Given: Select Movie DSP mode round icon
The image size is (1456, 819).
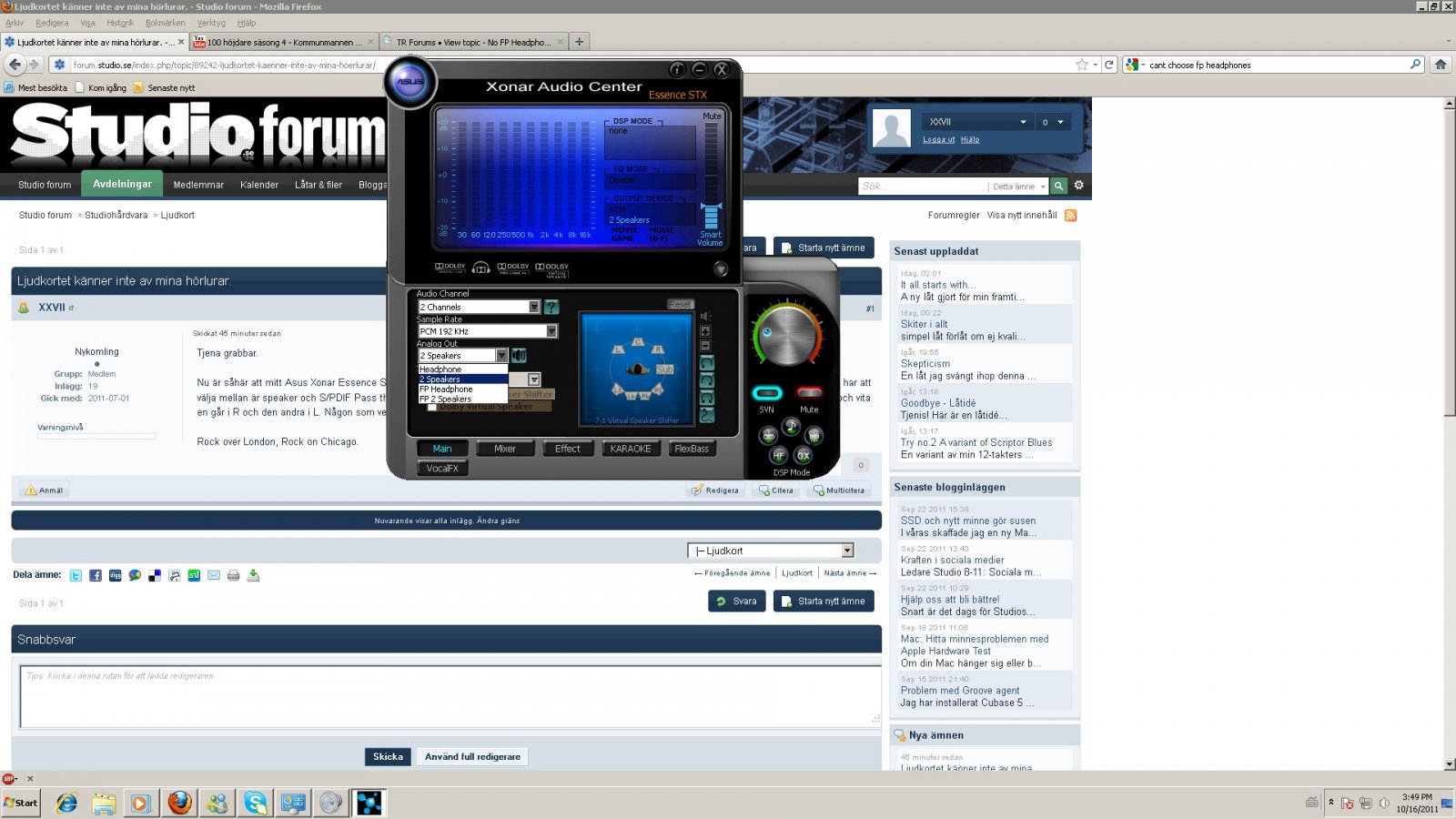Looking at the screenshot, I should (x=814, y=436).
